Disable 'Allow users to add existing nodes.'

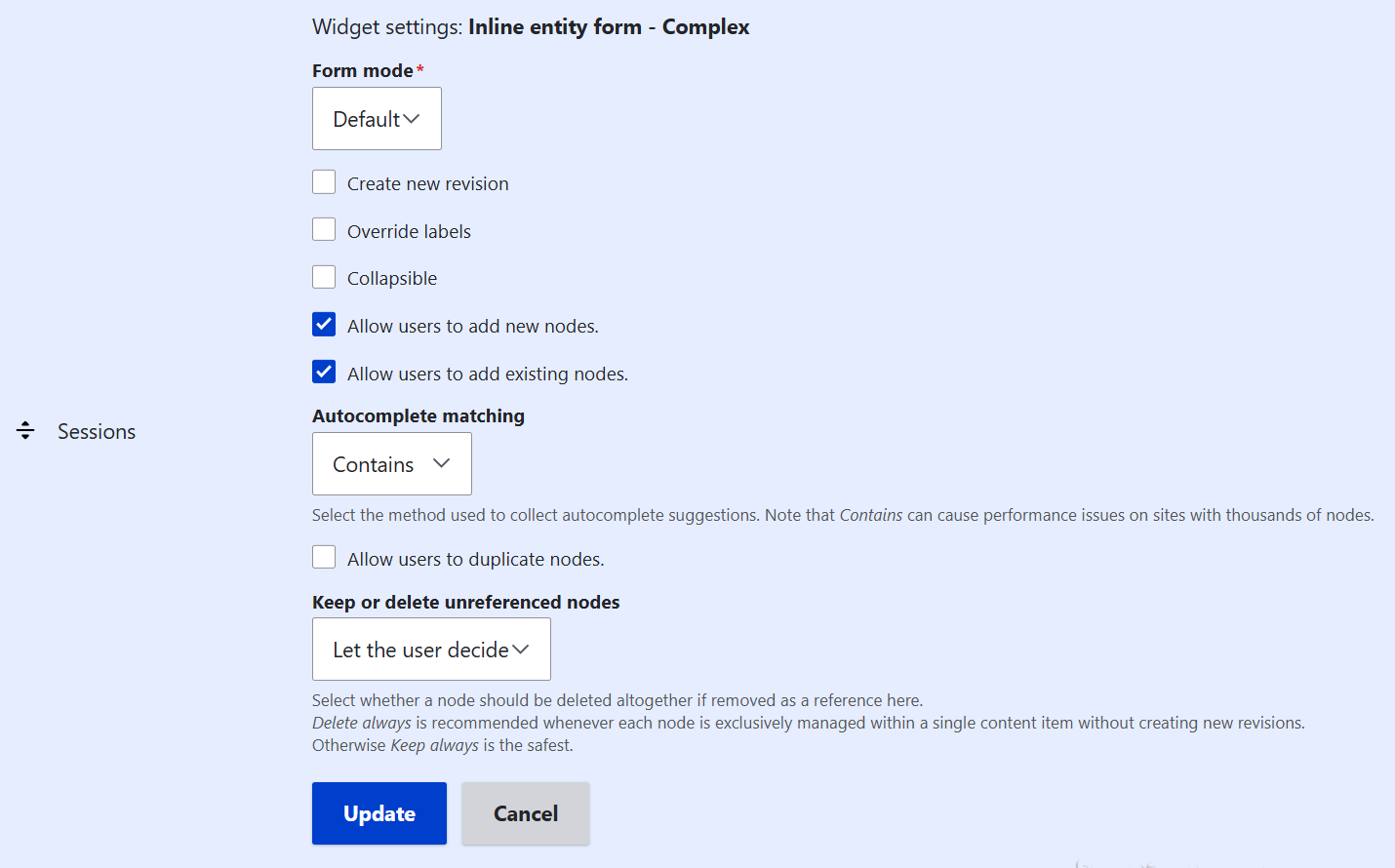tap(324, 372)
